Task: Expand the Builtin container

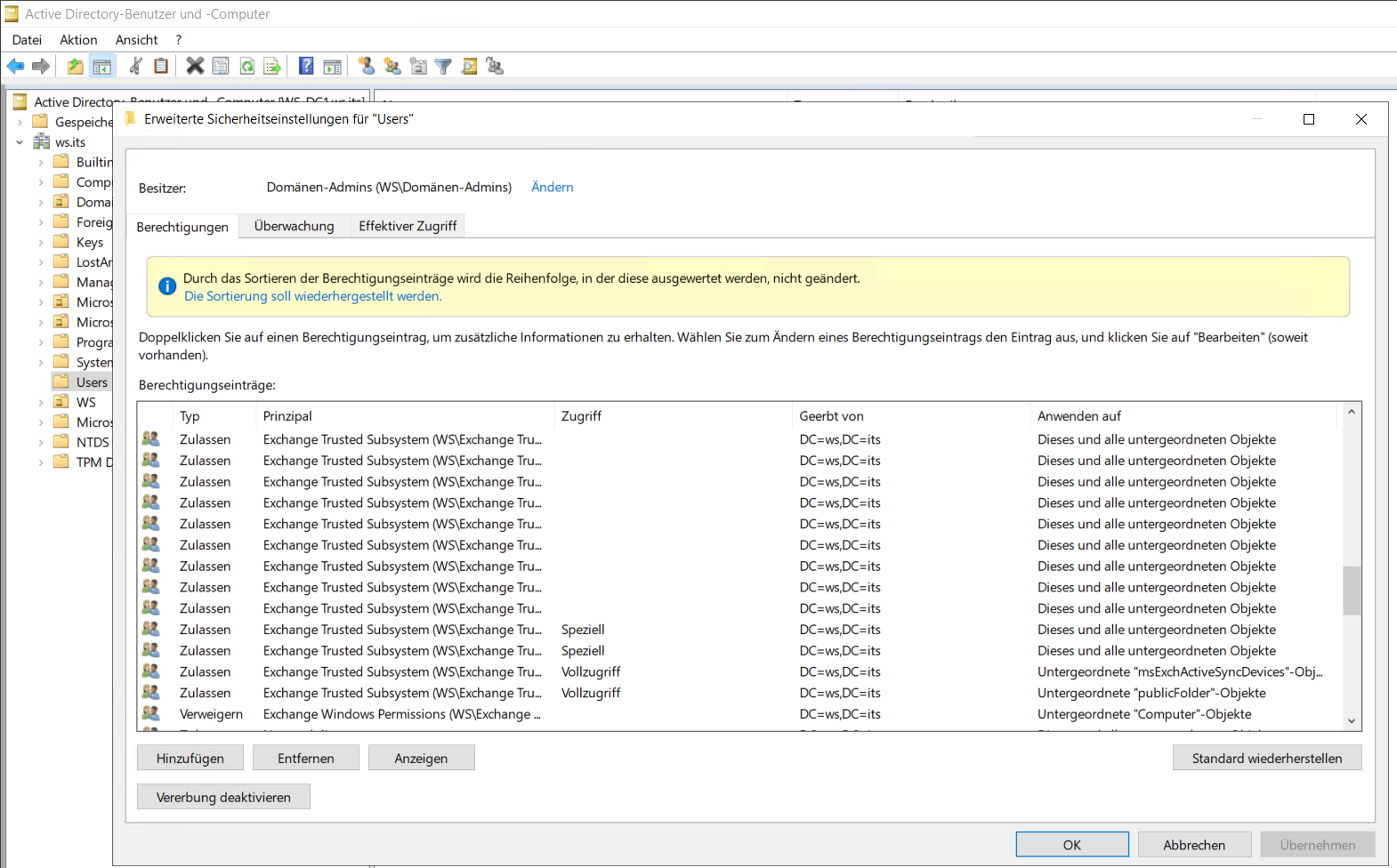Action: pos(41,162)
